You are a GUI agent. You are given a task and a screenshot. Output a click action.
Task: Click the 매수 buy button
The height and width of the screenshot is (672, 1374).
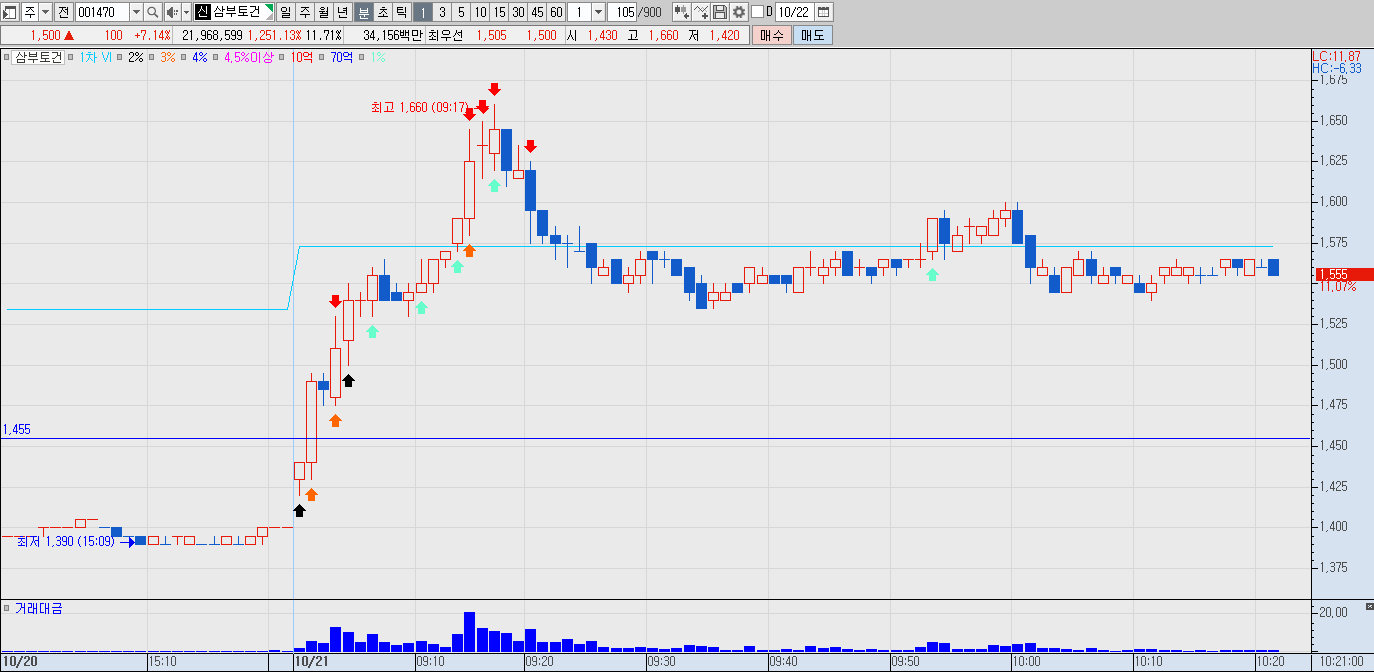772,35
